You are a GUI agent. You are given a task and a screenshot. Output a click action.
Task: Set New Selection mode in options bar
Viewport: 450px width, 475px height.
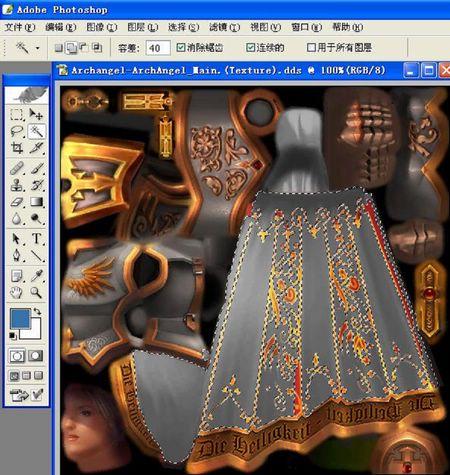(x=59, y=48)
